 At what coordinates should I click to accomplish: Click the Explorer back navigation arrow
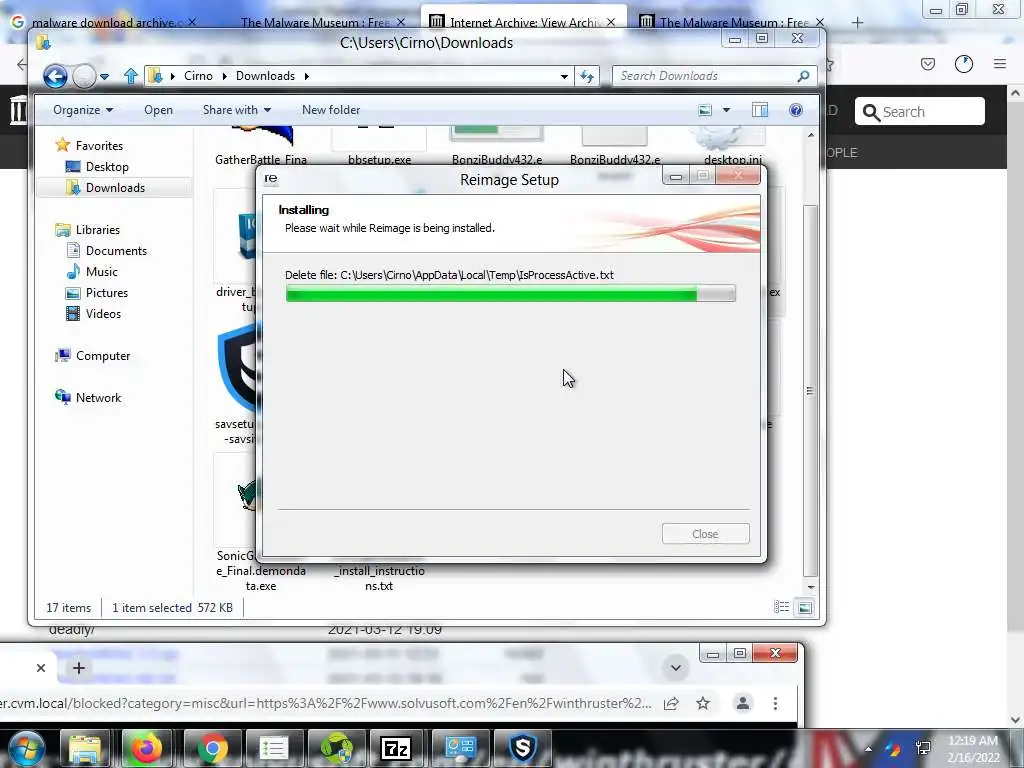[x=56, y=76]
